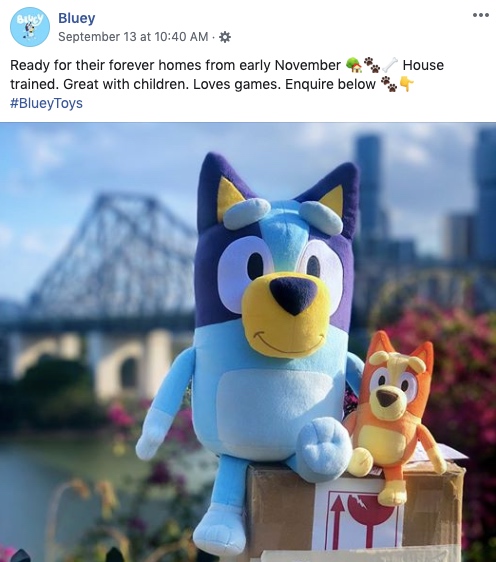Click the bone emoji in the post text
The height and width of the screenshot is (562, 496).
[390, 65]
